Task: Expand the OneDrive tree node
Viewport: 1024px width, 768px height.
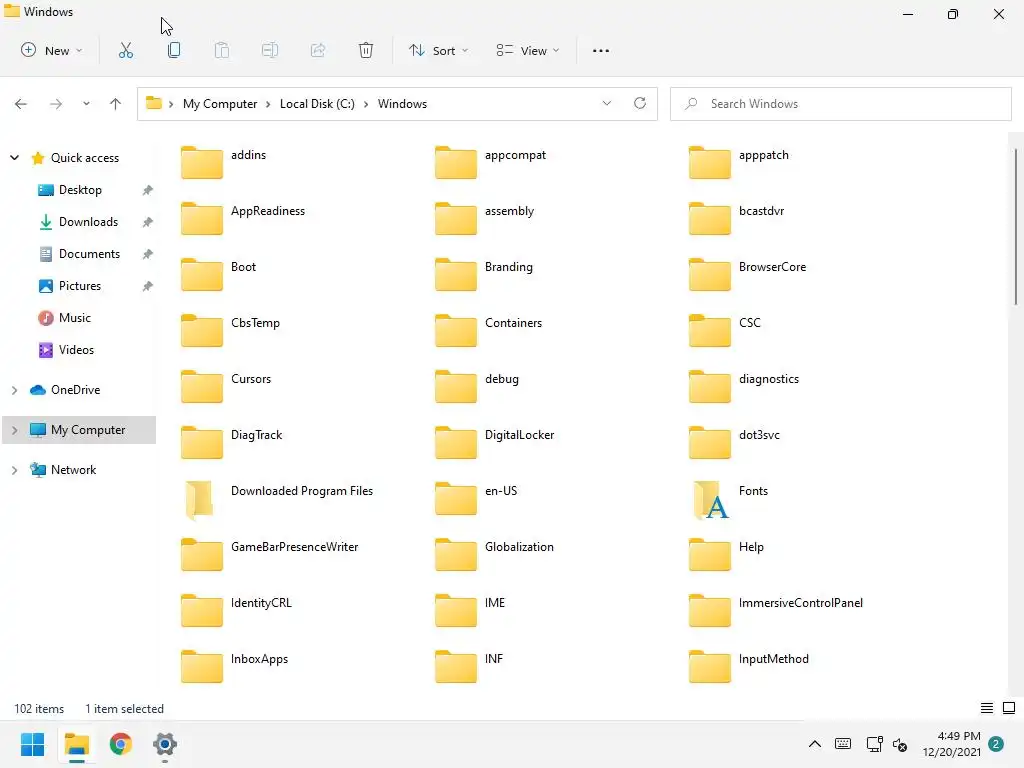Action: coord(14,390)
